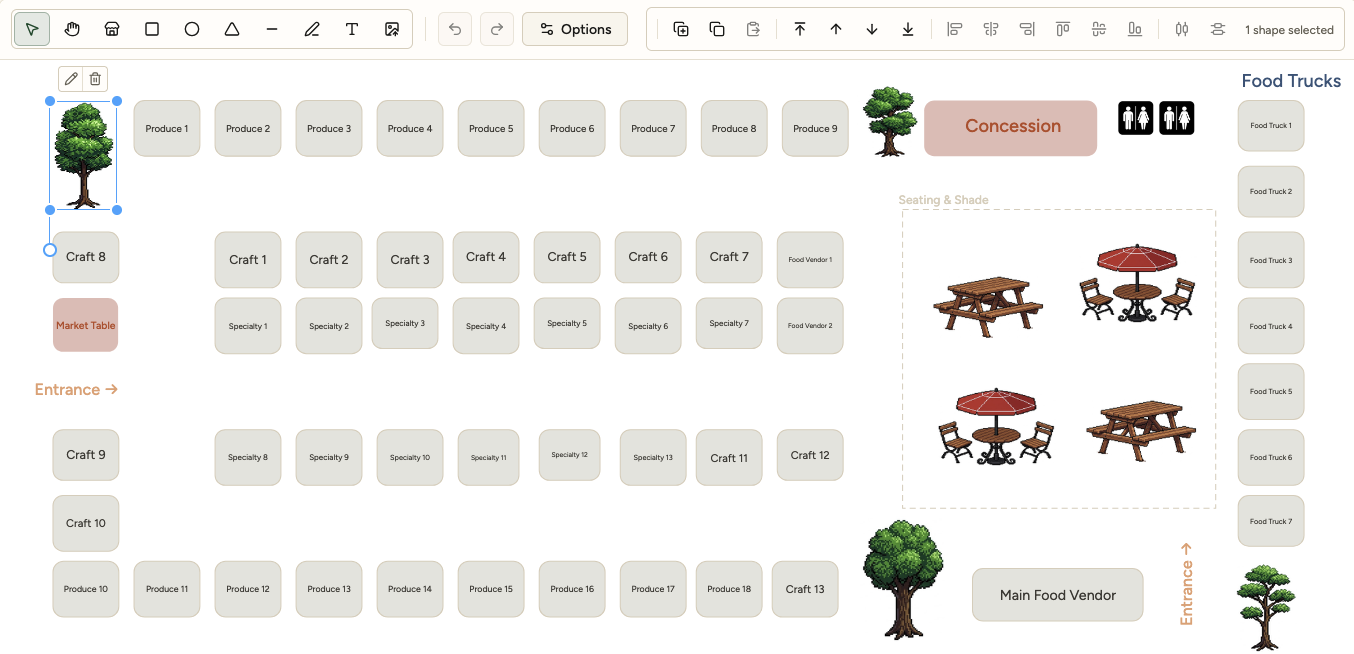Click the '1 shape selected' status text

pos(1289,30)
